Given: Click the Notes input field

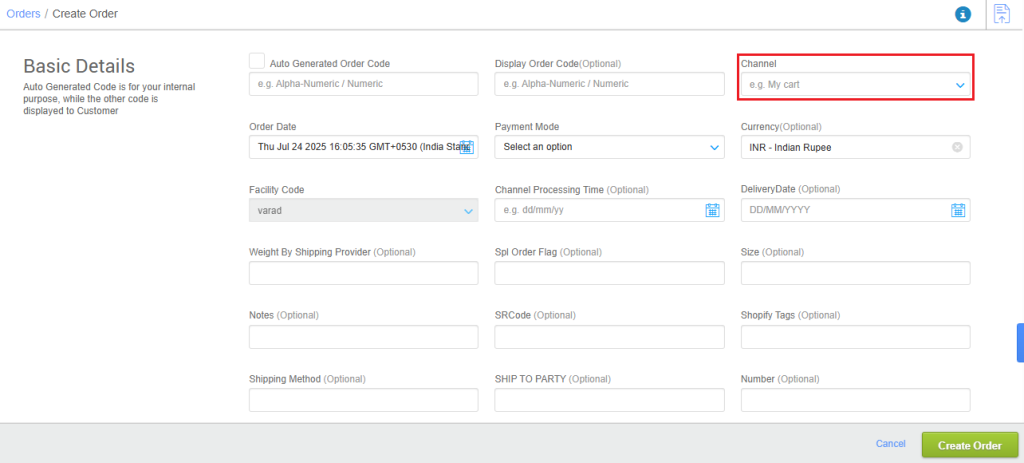Looking at the screenshot, I should [364, 337].
